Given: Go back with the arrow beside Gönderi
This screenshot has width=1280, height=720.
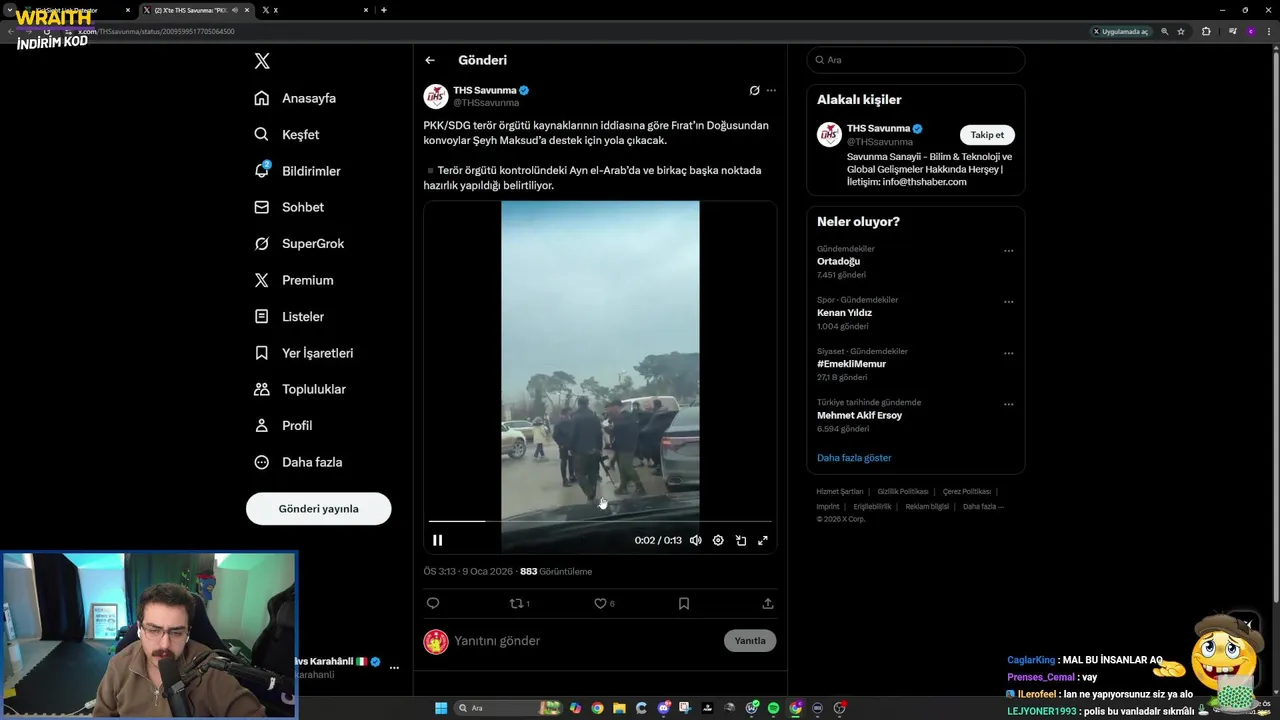Looking at the screenshot, I should (x=430, y=60).
